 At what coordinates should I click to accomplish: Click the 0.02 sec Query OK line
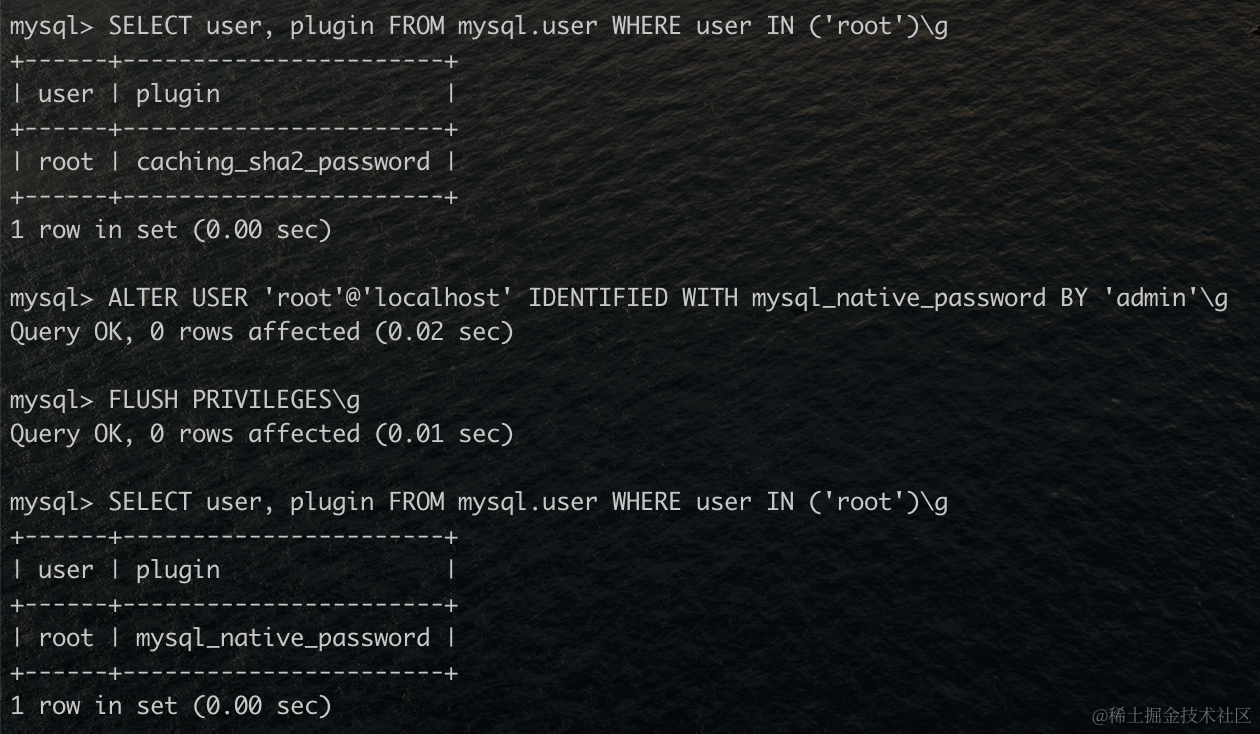coord(261,332)
